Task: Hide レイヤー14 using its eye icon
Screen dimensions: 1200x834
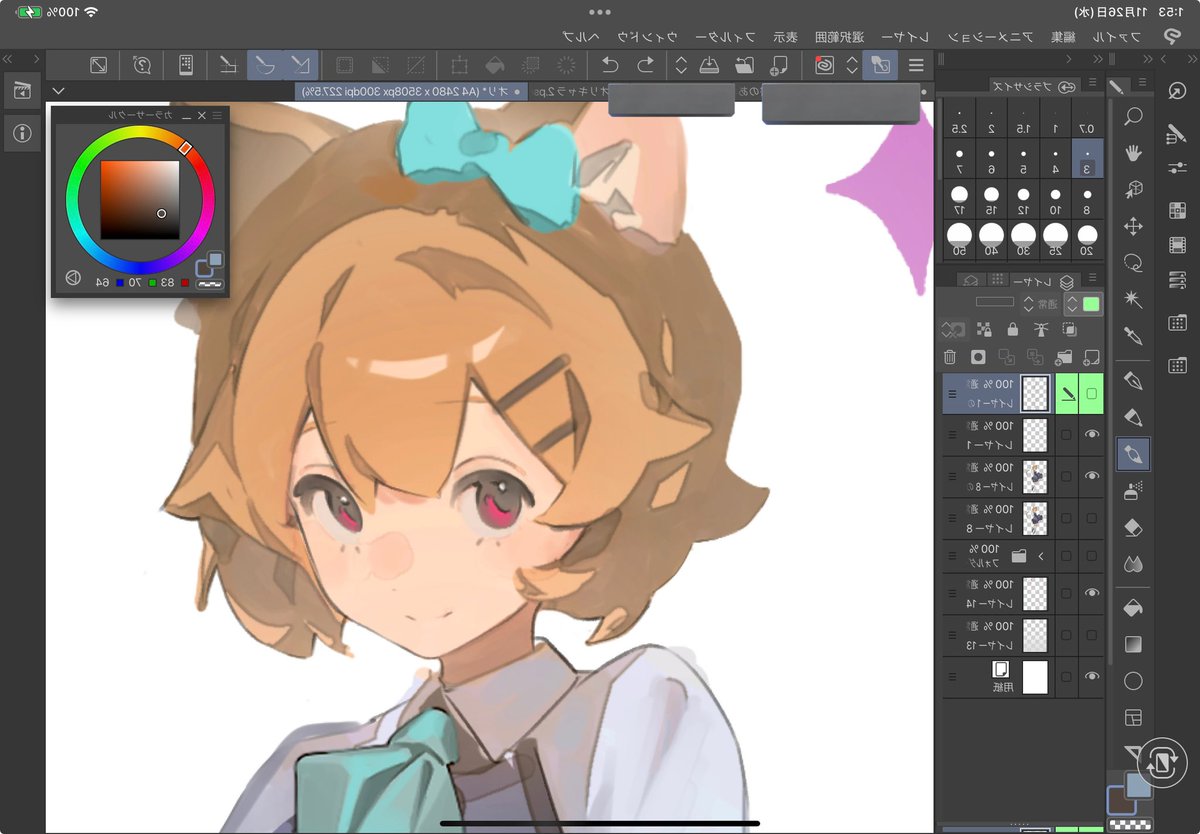Action: pos(1091,594)
